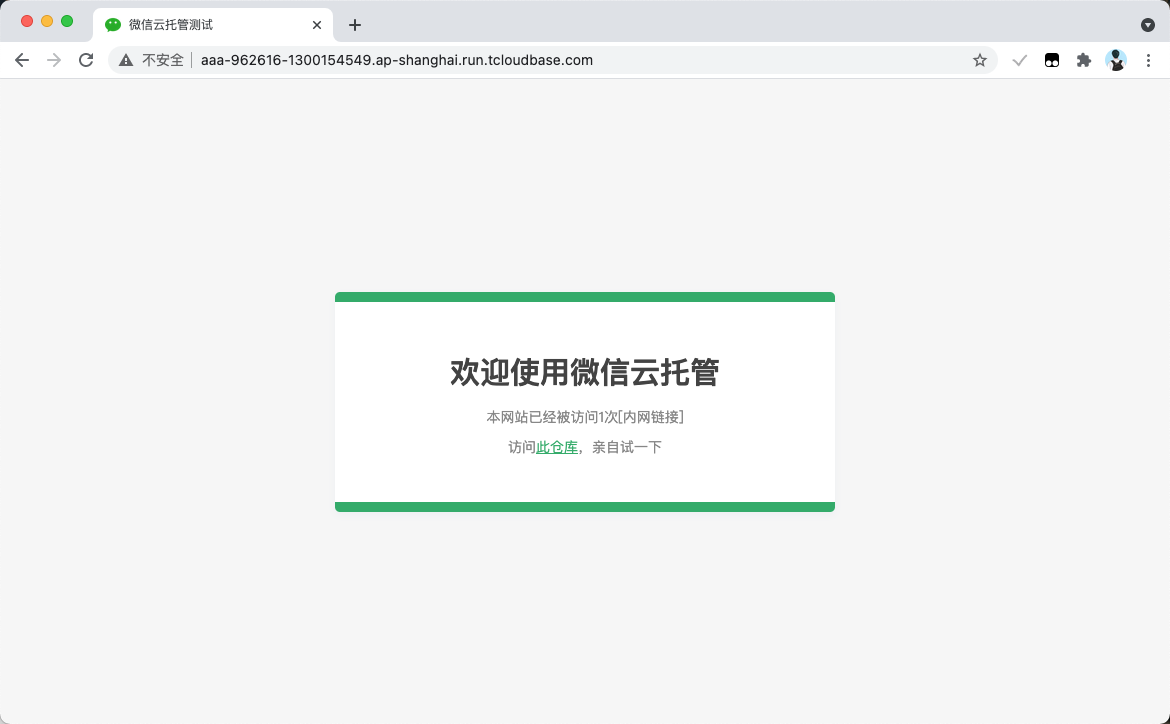
Task: Close the 微信云托管测试 tab
Action: [x=316, y=25]
